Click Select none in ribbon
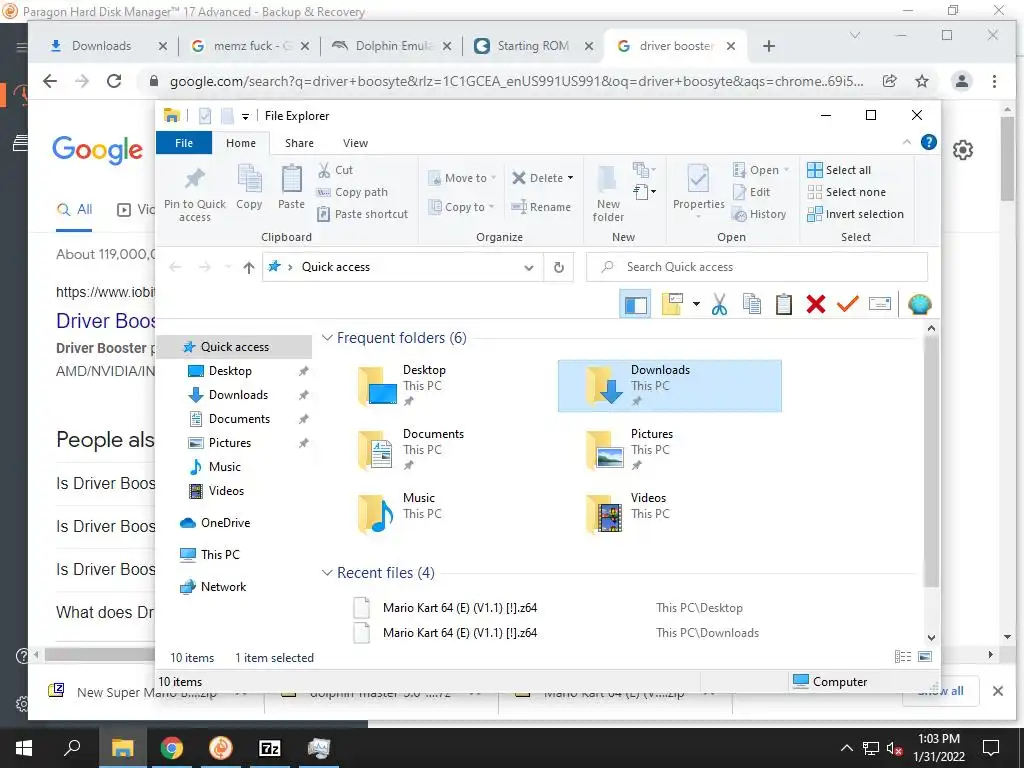This screenshot has height=768, width=1024. (x=846, y=192)
